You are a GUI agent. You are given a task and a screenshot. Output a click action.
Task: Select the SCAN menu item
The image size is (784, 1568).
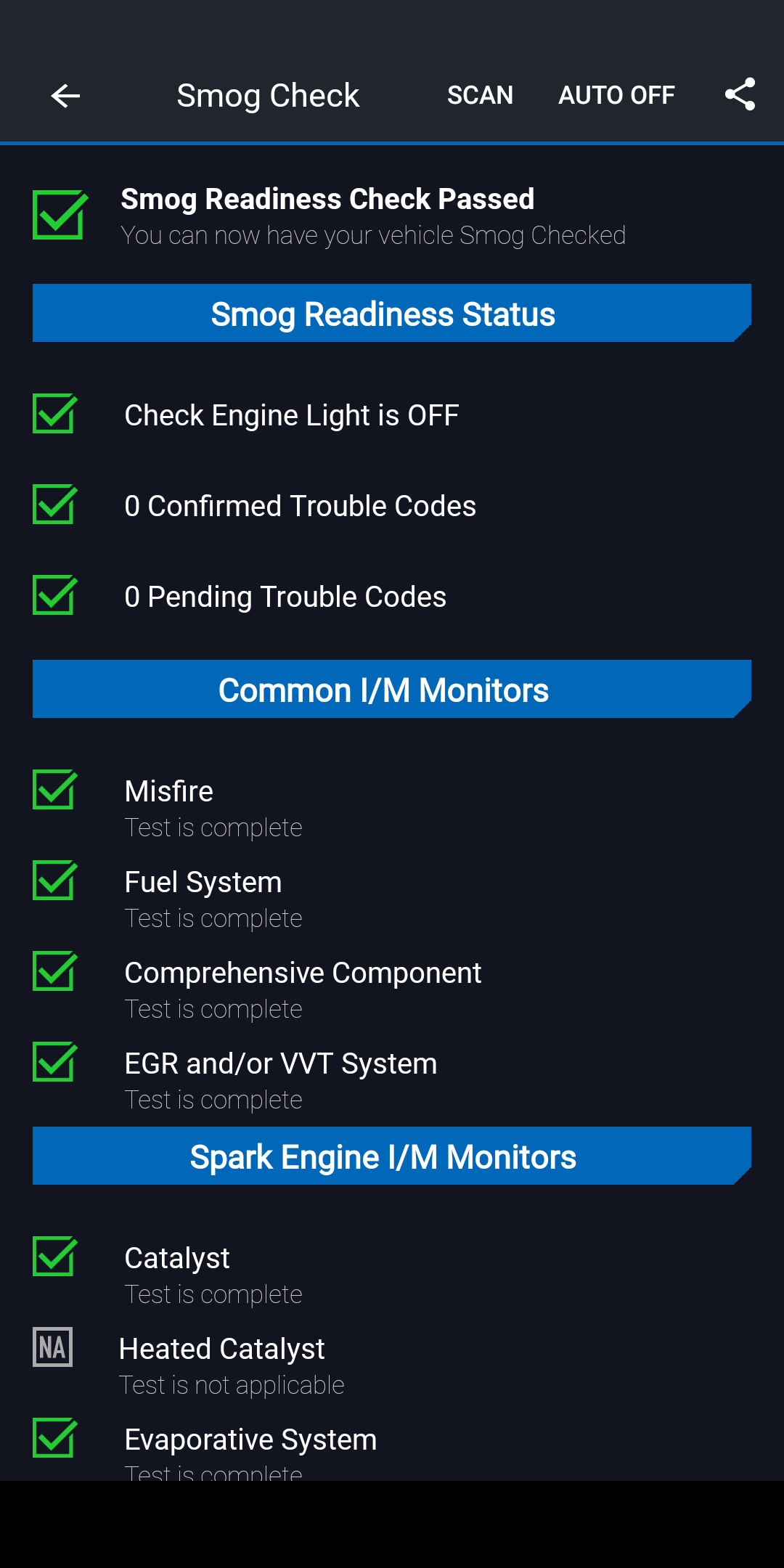(x=480, y=95)
